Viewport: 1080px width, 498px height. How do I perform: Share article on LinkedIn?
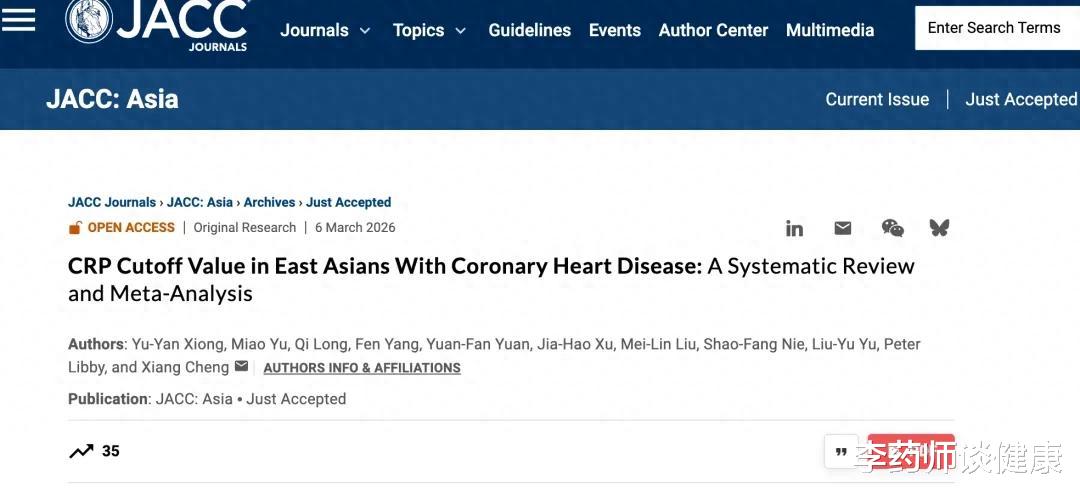794,228
